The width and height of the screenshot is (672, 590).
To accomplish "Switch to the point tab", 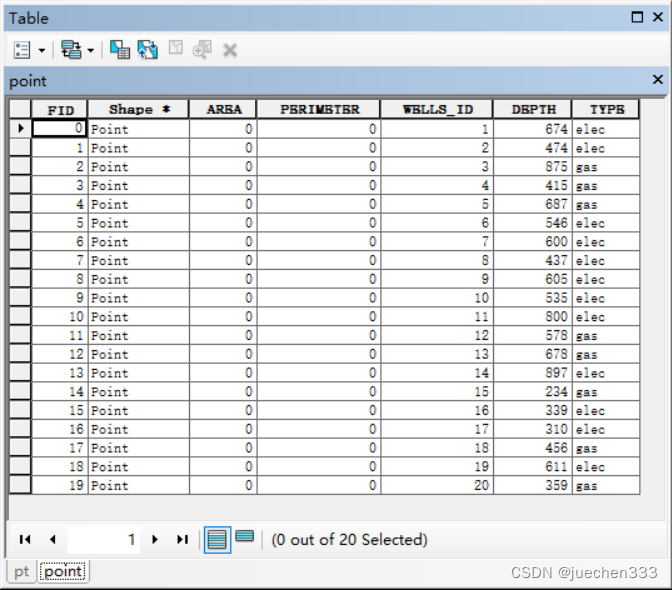I will click(x=63, y=572).
